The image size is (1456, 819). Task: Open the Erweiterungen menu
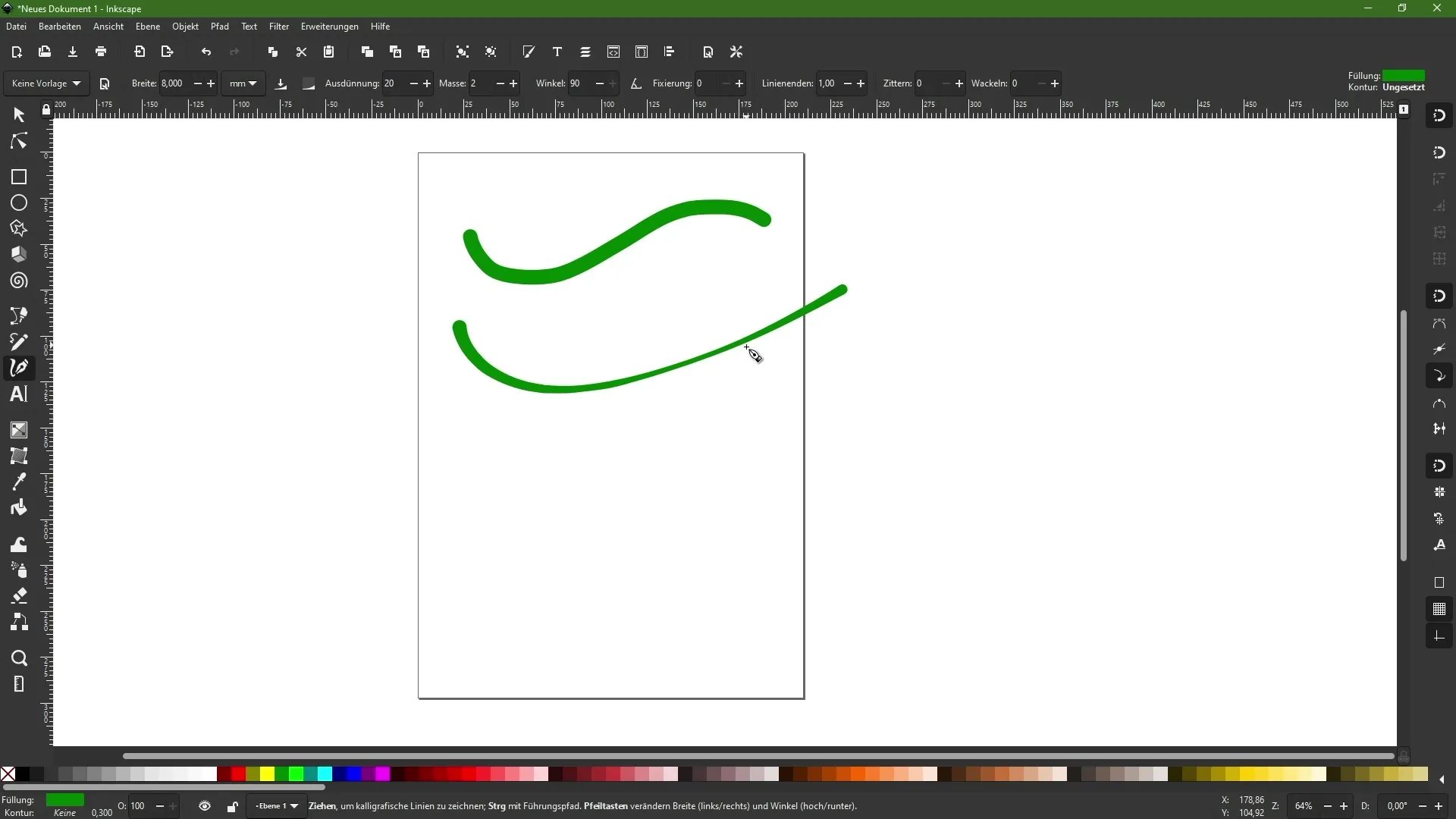pos(330,27)
